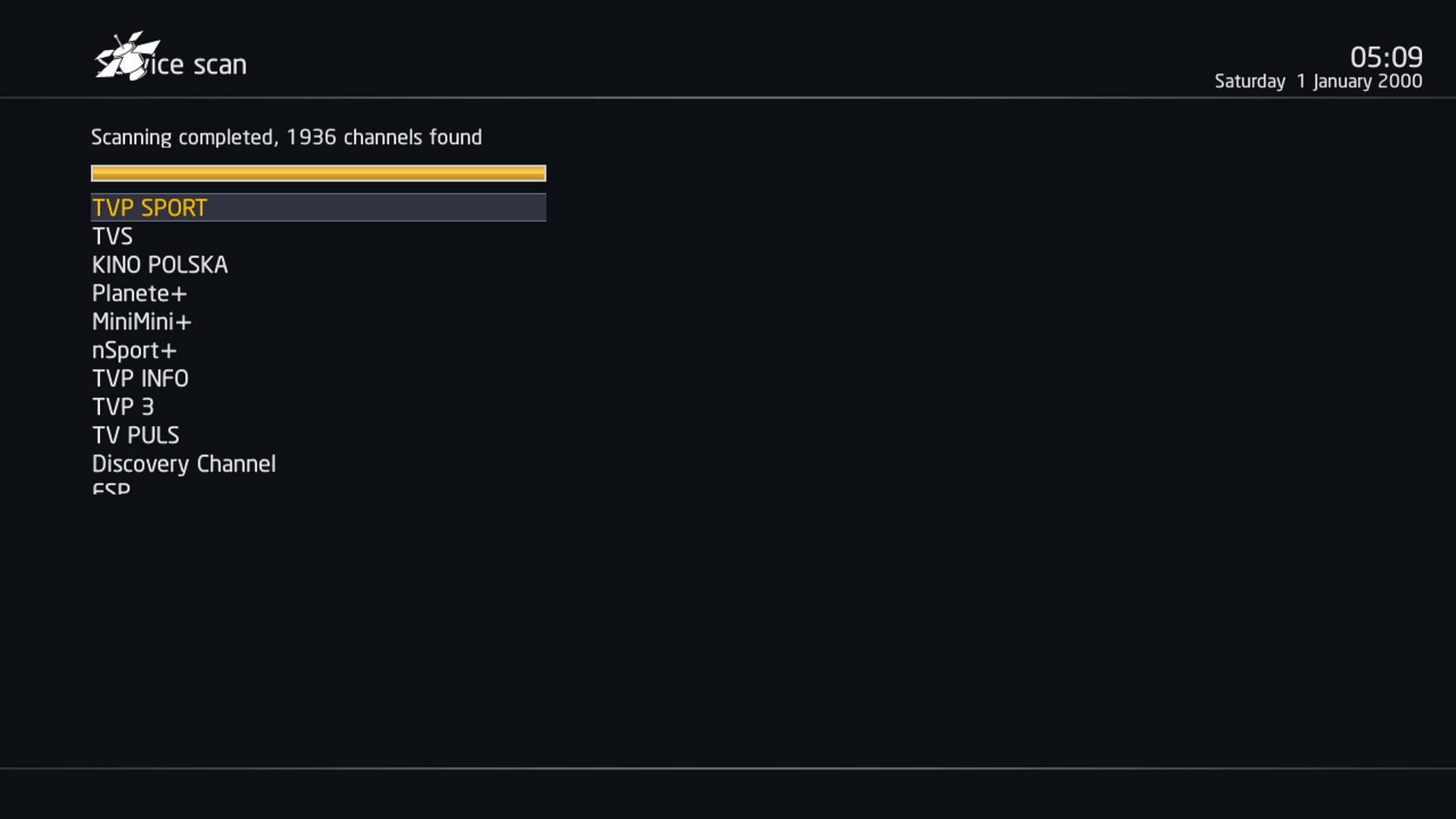Screen dimensions: 1456x819
Task: Choose nSport+ in the list
Action: pyautogui.click(x=134, y=350)
